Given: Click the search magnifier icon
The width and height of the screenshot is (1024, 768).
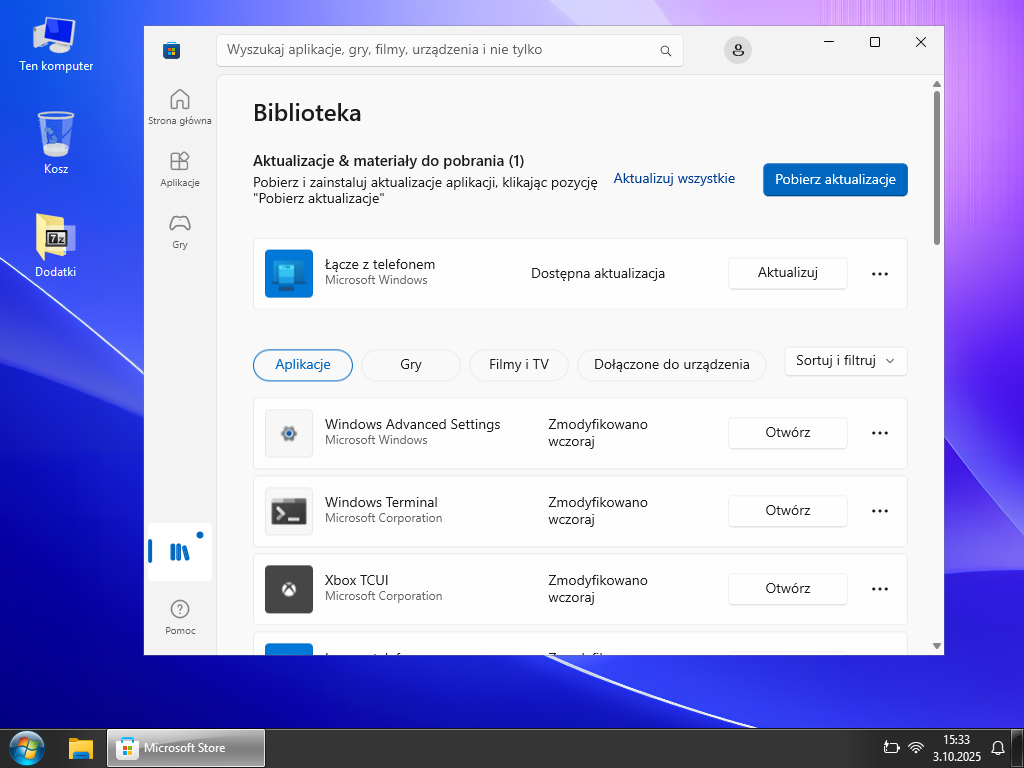Looking at the screenshot, I should (666, 50).
